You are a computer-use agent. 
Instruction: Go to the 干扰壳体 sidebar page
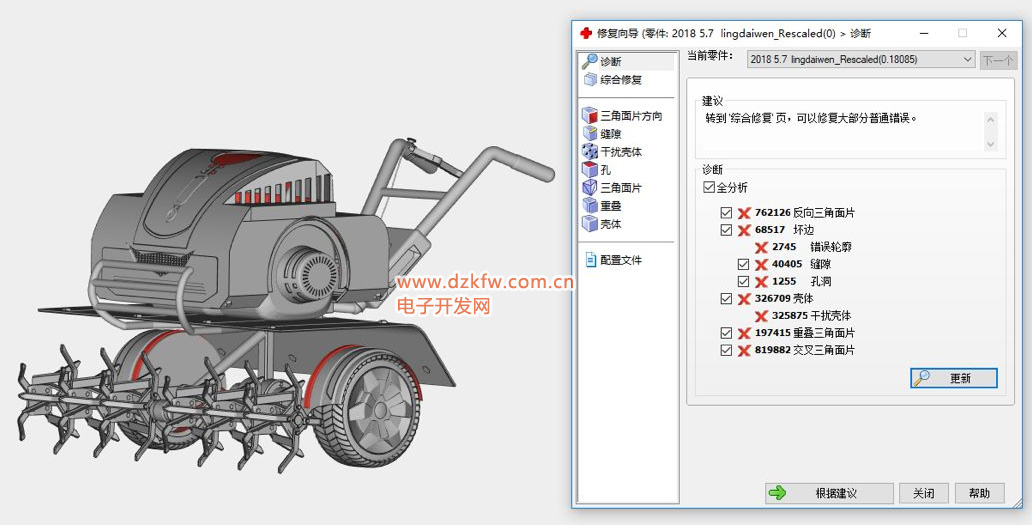620,152
